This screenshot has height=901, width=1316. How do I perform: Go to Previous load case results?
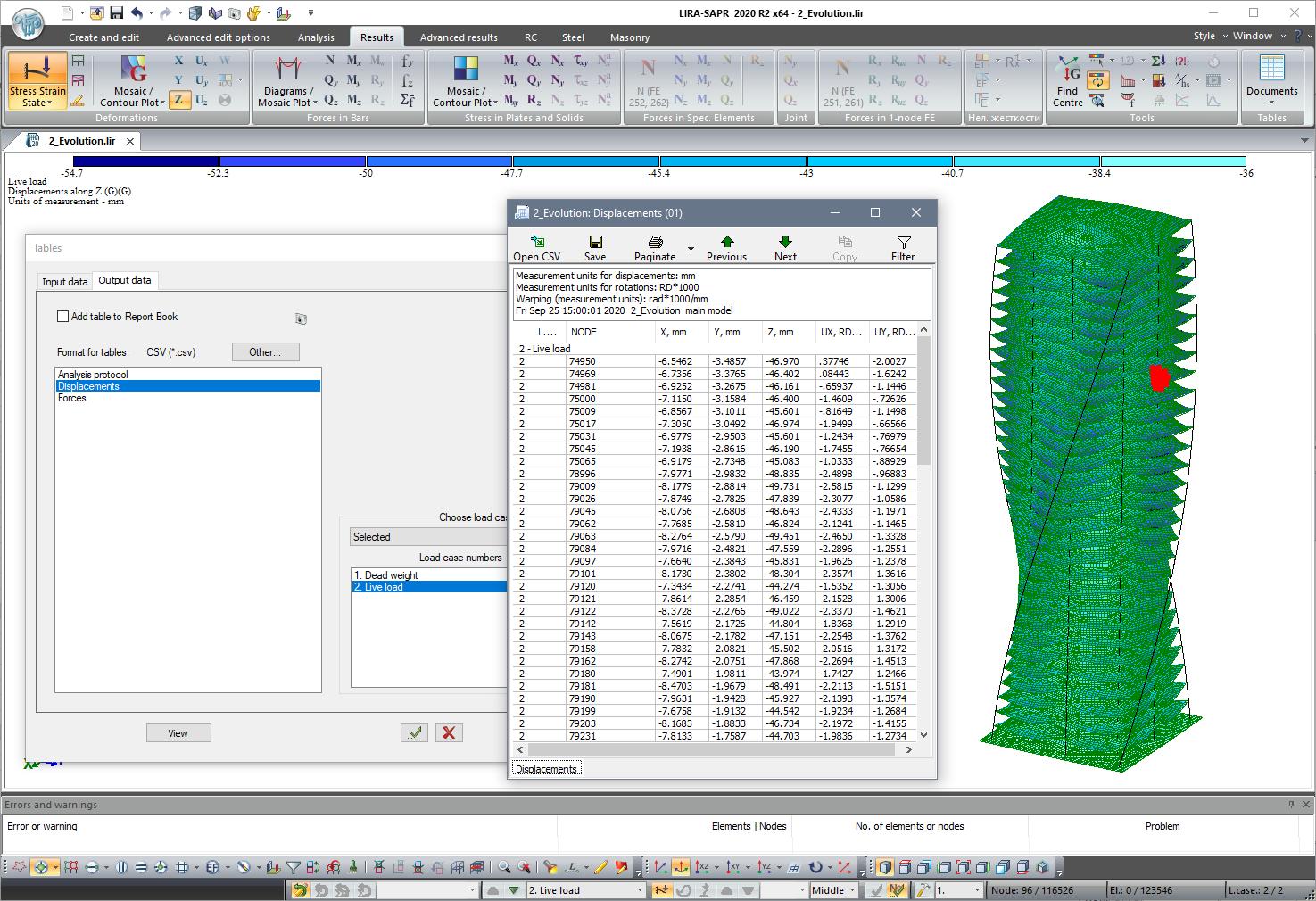point(726,246)
